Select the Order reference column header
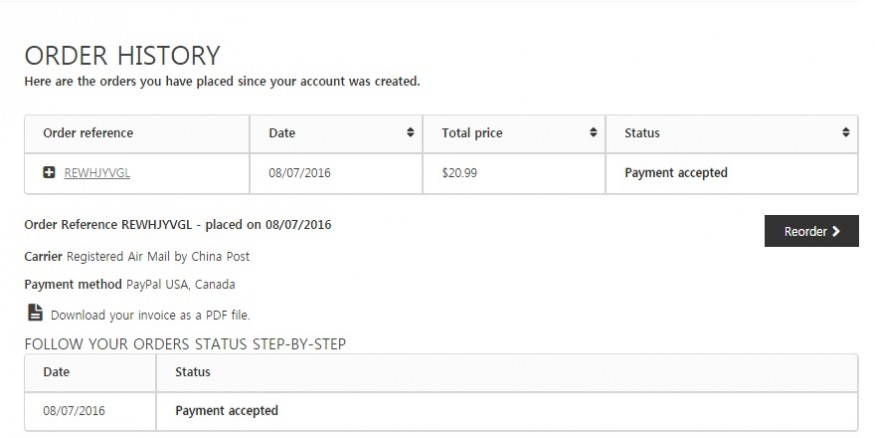Viewport: 875px width, 438px height. [x=137, y=134]
